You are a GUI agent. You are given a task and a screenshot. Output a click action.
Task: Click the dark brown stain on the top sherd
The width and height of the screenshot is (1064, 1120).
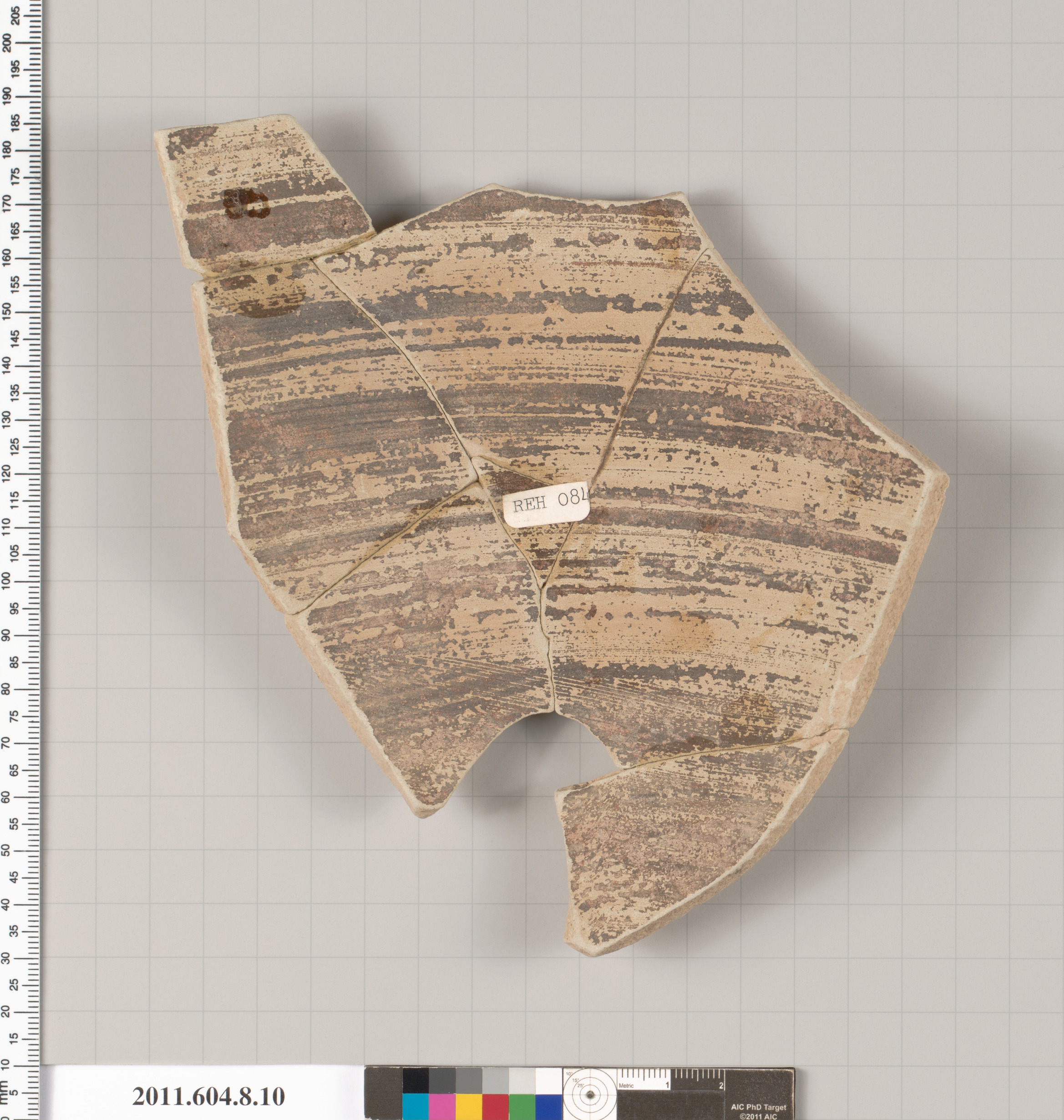coord(245,203)
